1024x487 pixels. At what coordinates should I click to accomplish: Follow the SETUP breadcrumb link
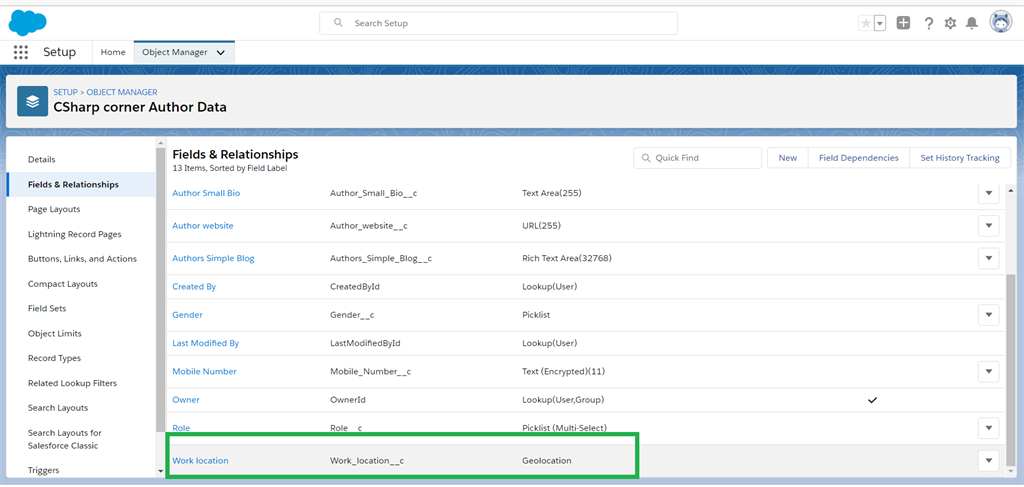coord(65,92)
